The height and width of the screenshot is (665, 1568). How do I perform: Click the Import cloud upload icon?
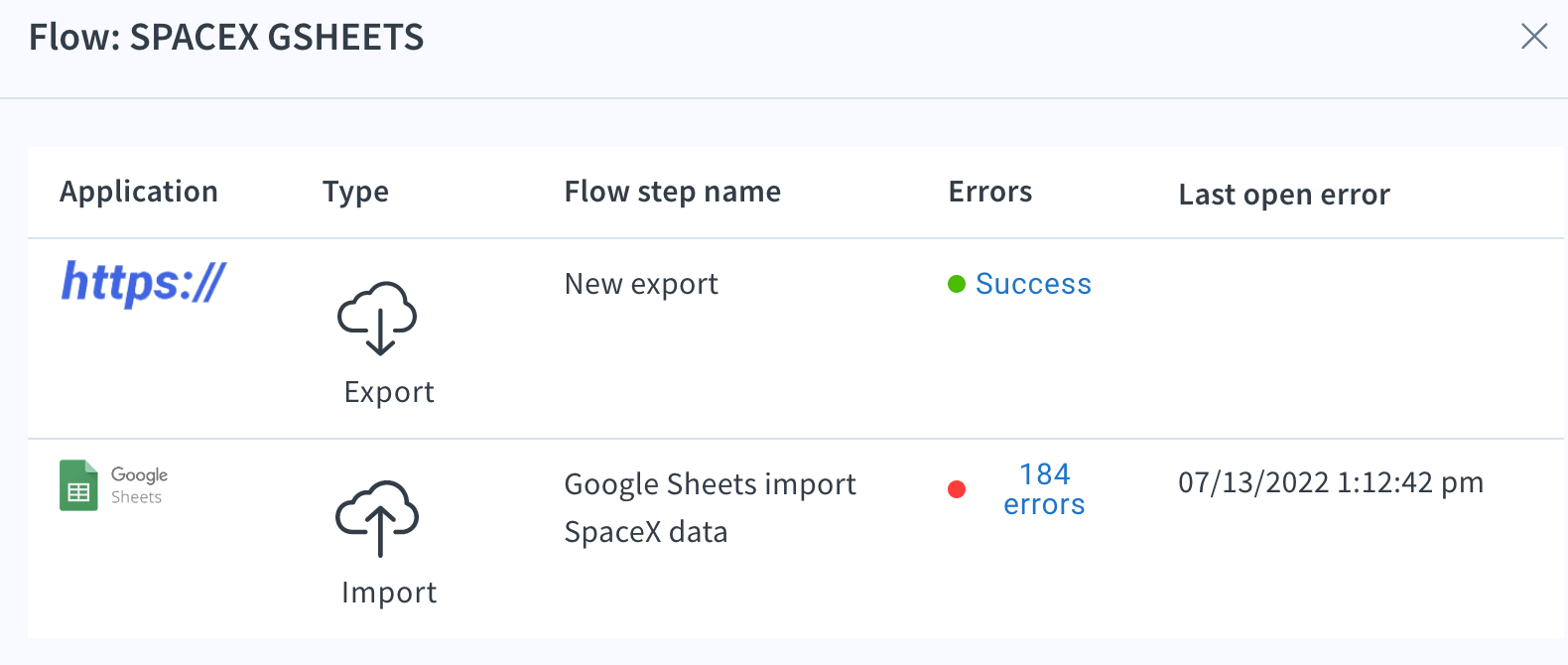pos(377,518)
